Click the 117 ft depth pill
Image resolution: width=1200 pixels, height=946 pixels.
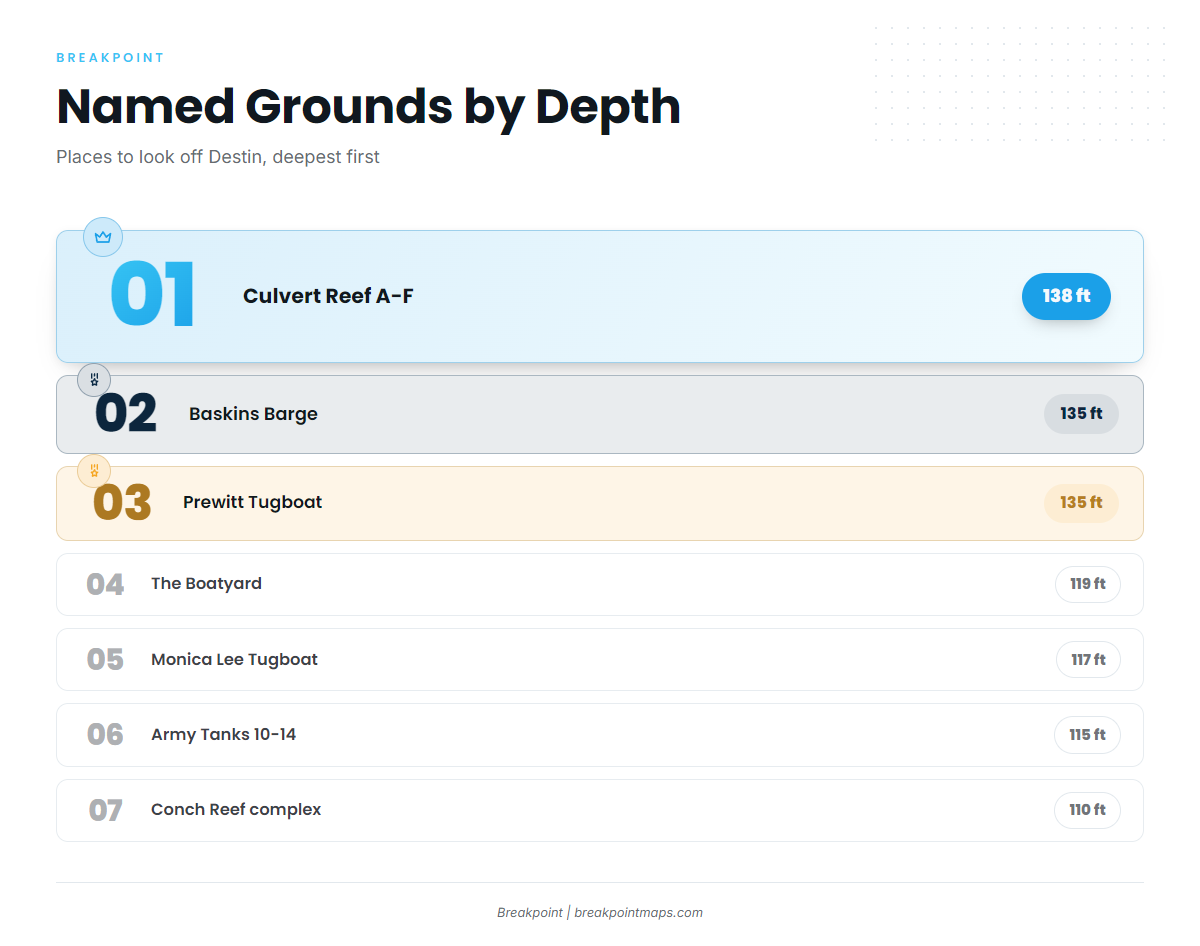tap(1088, 660)
